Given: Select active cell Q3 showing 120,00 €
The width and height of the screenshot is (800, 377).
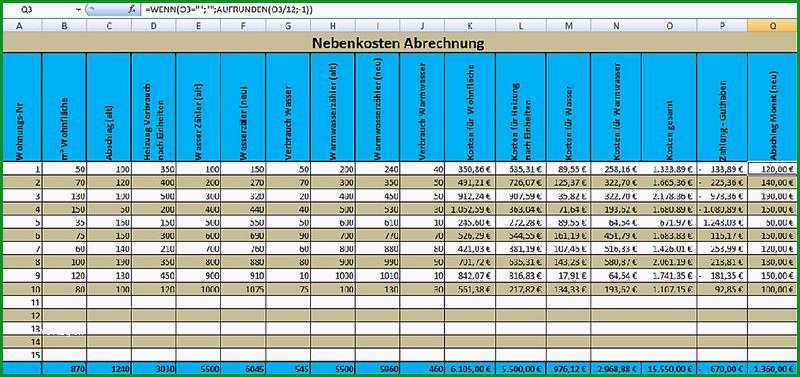Looking at the screenshot, I should [772, 169].
